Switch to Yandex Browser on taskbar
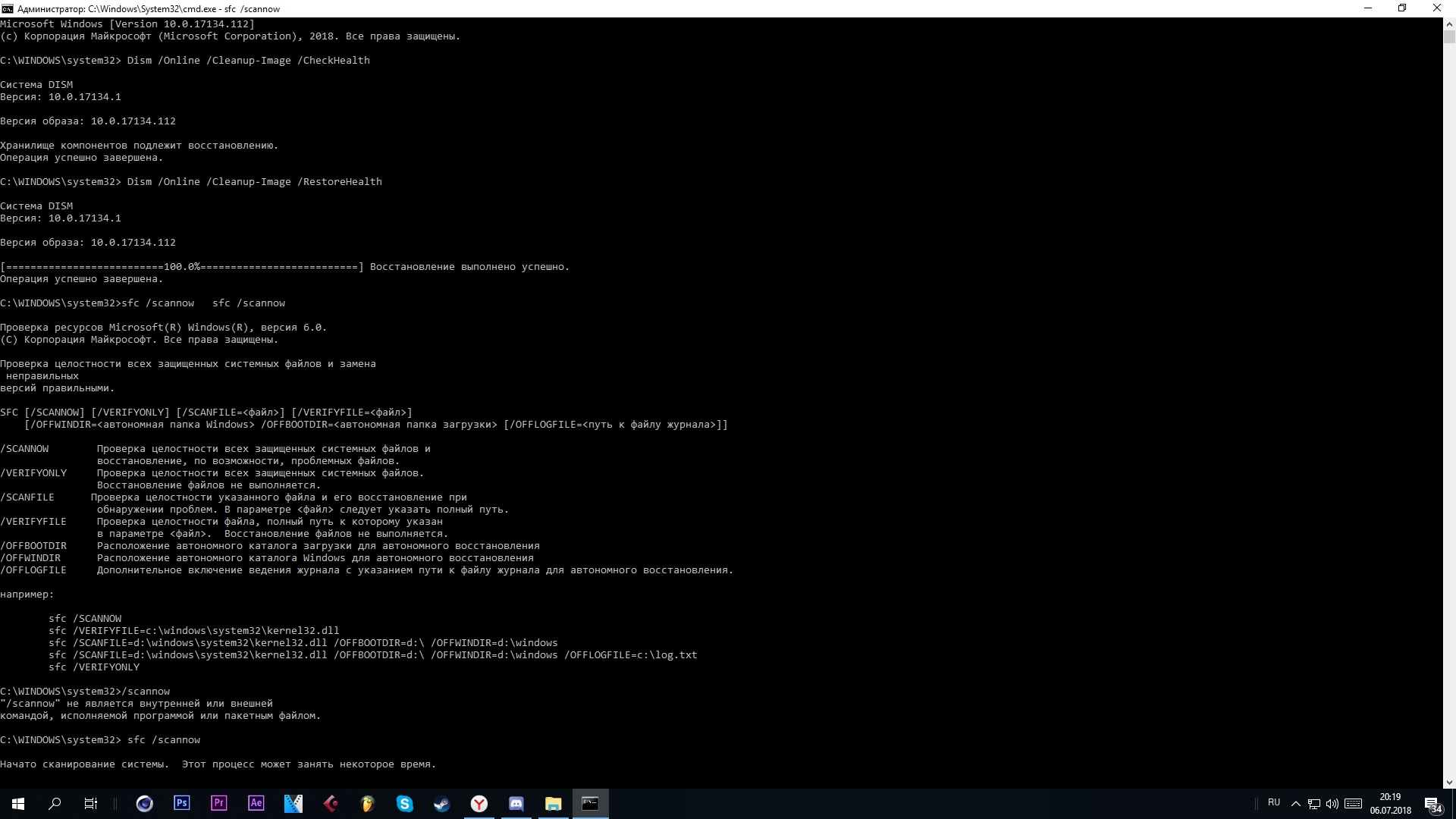1456x819 pixels. (479, 804)
